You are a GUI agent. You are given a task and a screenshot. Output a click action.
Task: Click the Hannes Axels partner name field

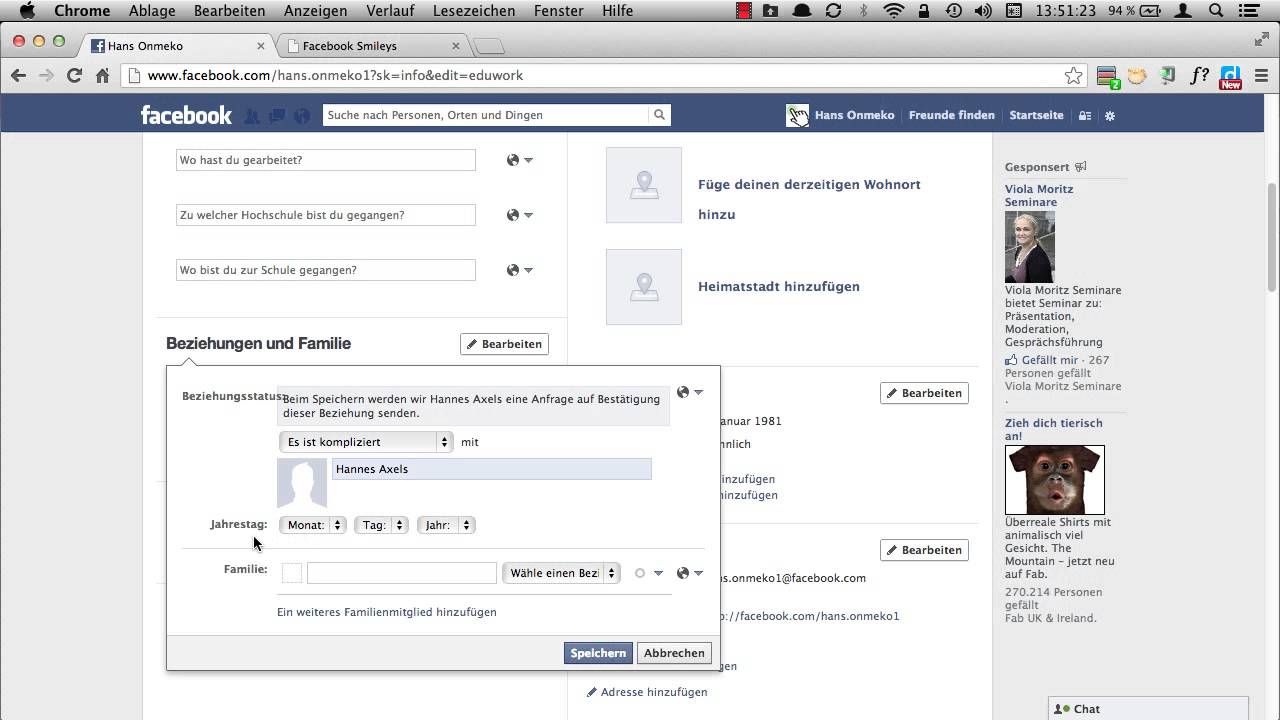point(492,469)
